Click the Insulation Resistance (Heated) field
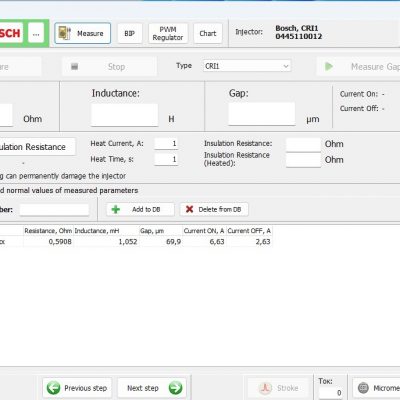Viewport: 400px width, 400px height. [303, 160]
